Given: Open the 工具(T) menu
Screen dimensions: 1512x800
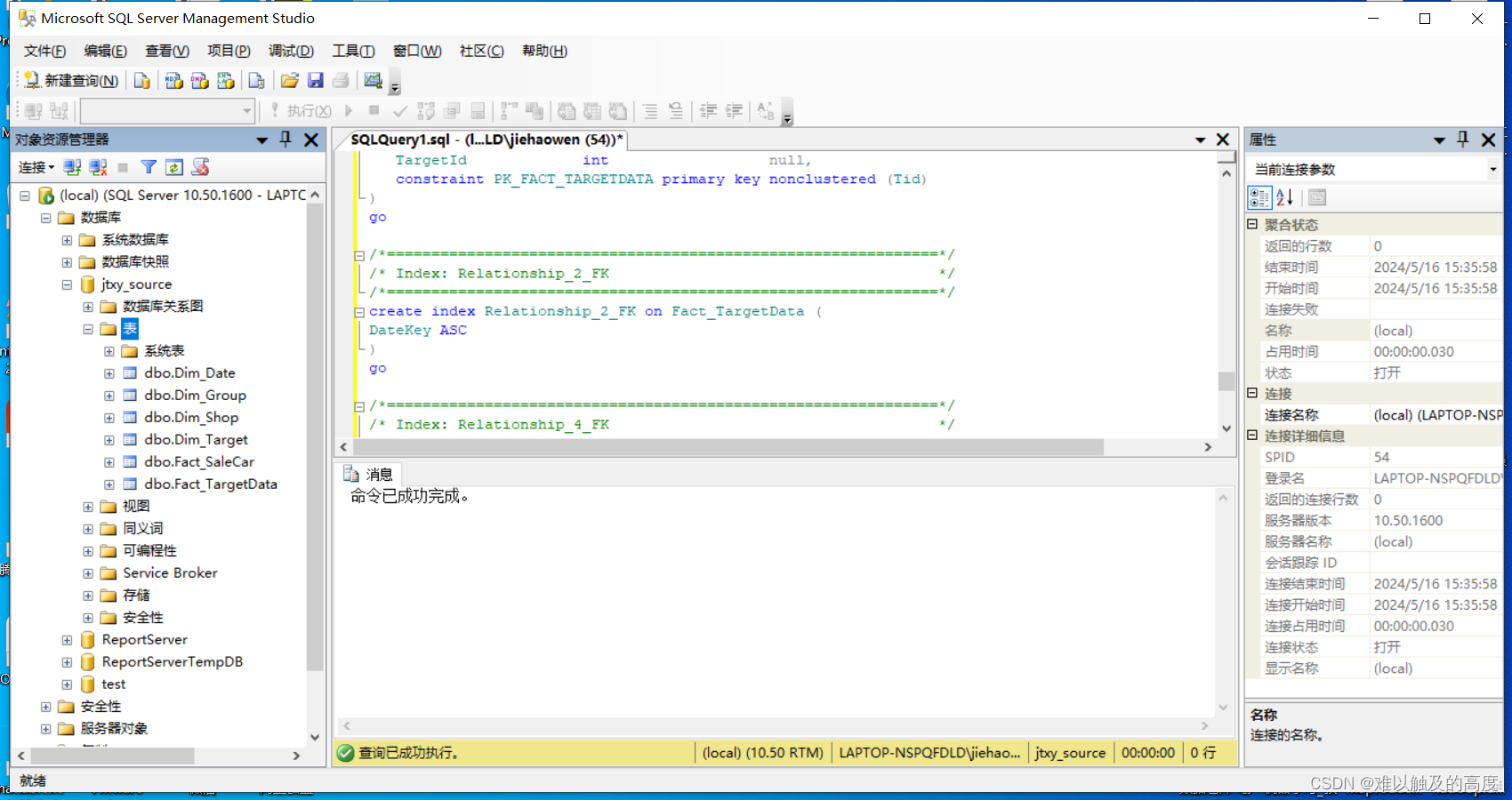Looking at the screenshot, I should tap(353, 51).
